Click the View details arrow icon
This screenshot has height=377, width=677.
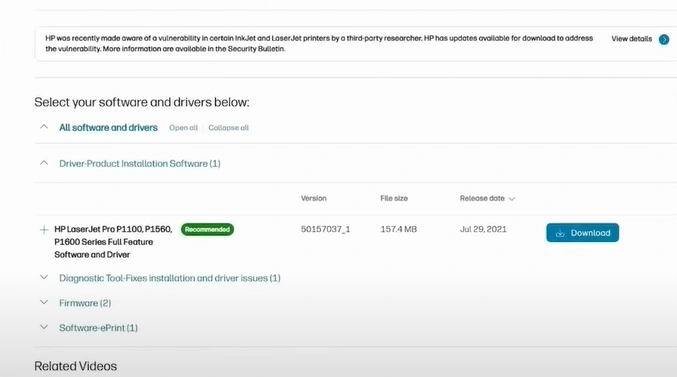coord(664,39)
